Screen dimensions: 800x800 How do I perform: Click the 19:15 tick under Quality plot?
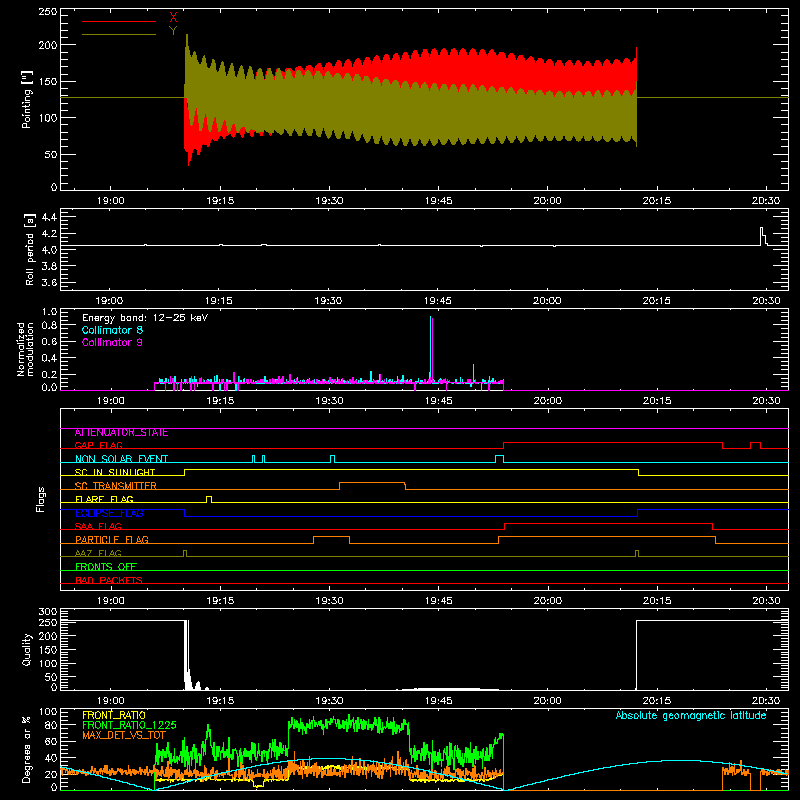220,701
